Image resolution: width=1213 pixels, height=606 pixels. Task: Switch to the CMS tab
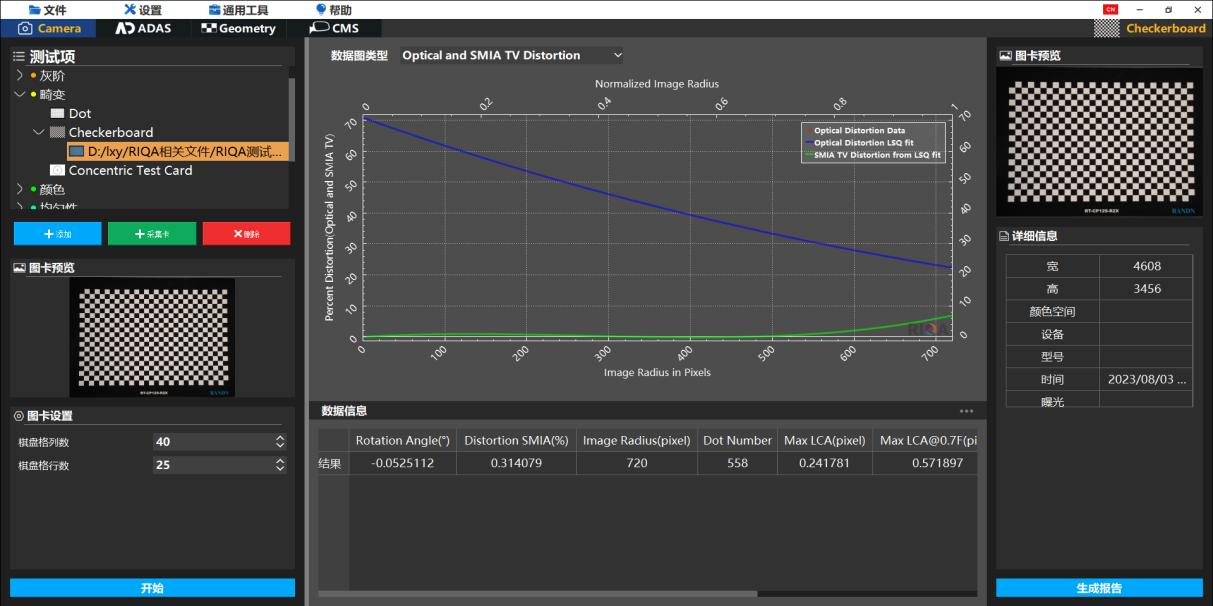coord(333,28)
